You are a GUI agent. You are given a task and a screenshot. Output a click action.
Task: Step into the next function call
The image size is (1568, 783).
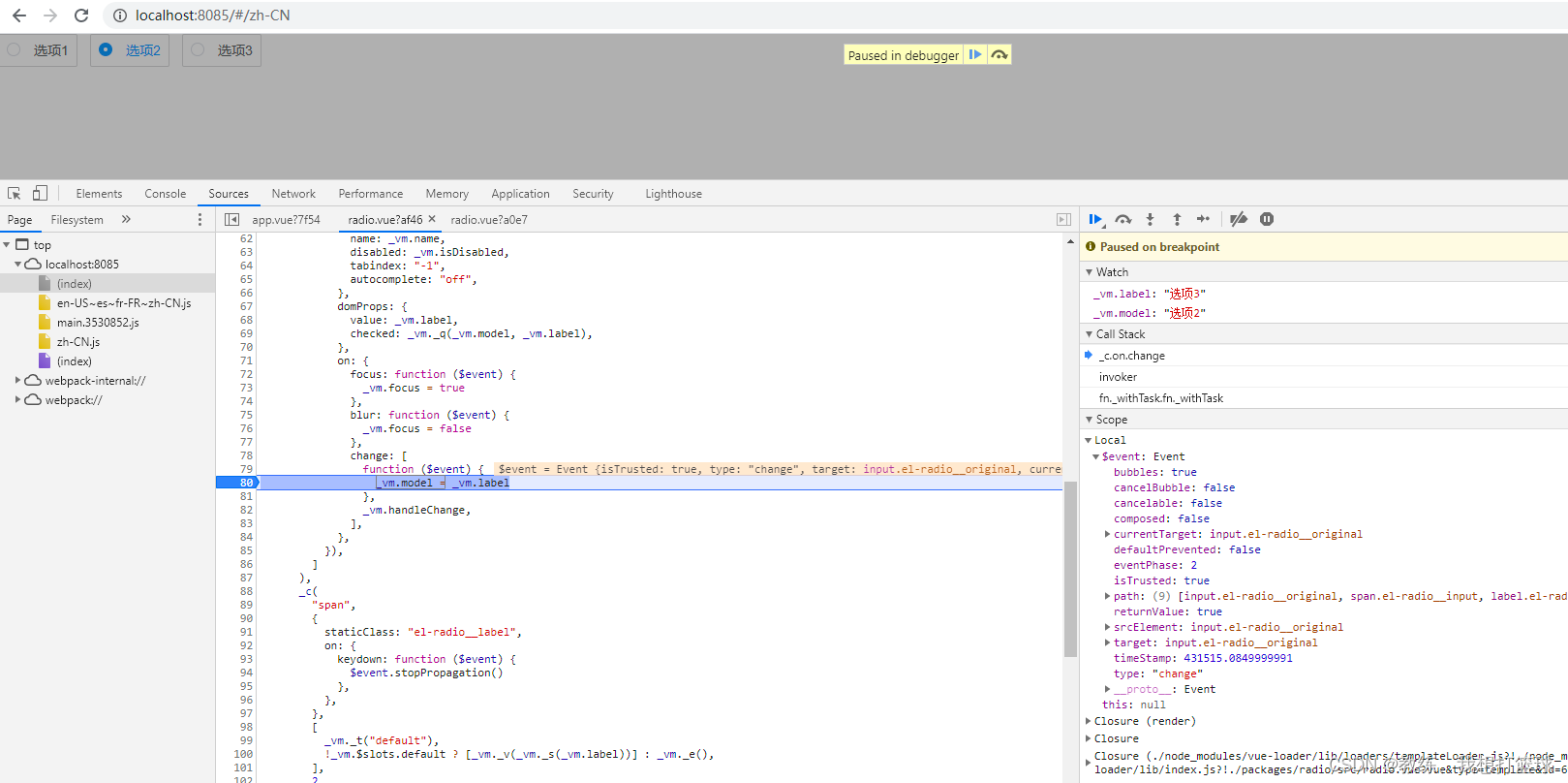coord(1150,220)
